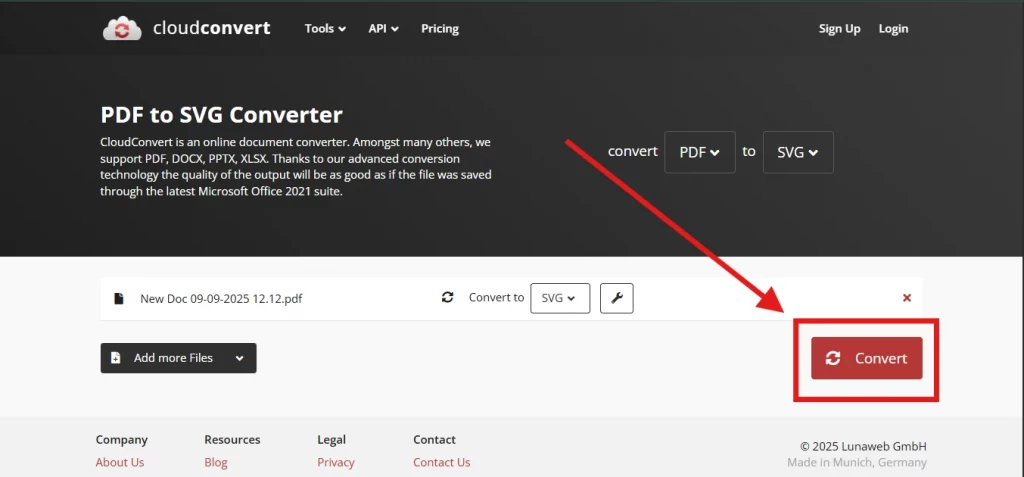Open the wrench conversion options
The width and height of the screenshot is (1024, 477).
pyautogui.click(x=616, y=298)
